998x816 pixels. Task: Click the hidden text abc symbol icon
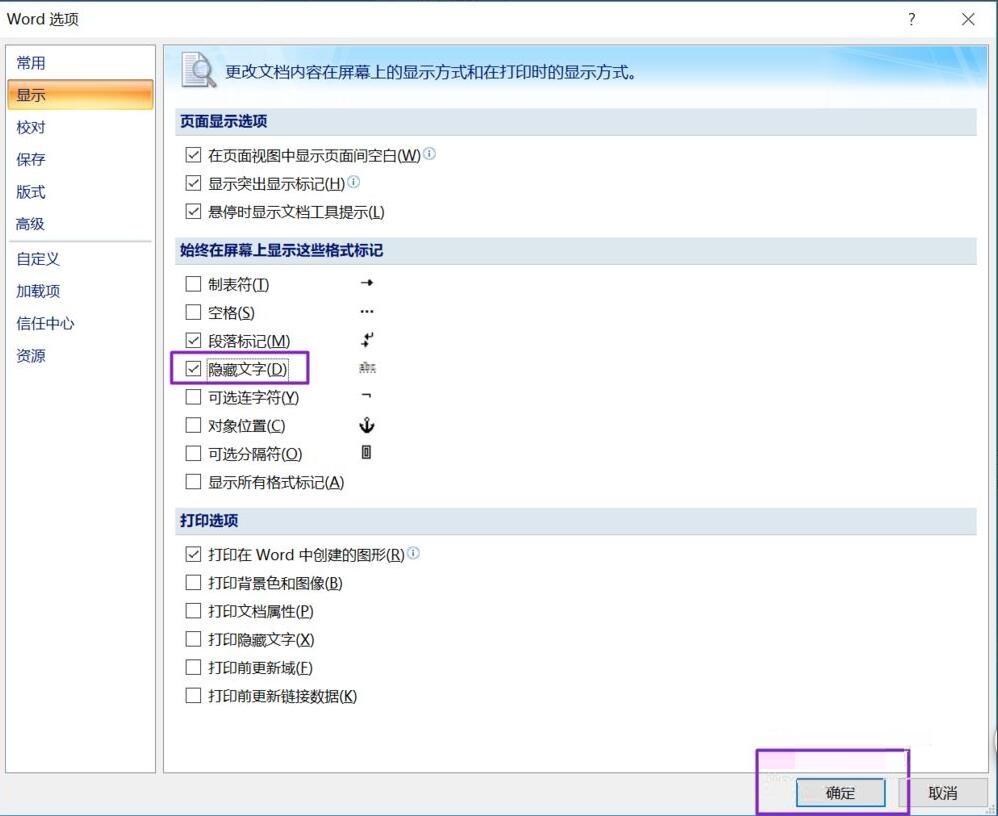coord(367,368)
